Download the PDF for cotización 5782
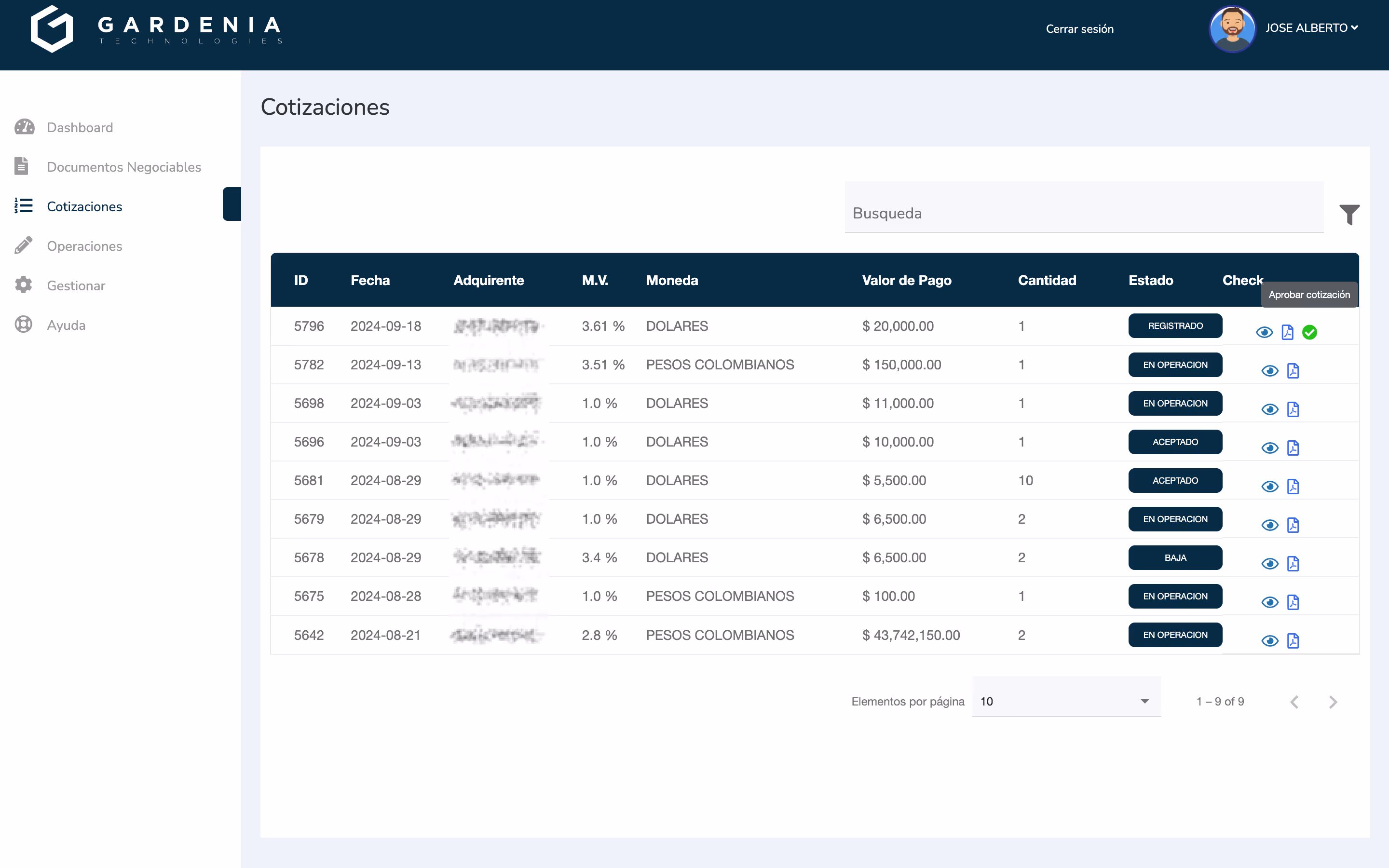Screen dimensions: 1389x868 tap(1293, 370)
